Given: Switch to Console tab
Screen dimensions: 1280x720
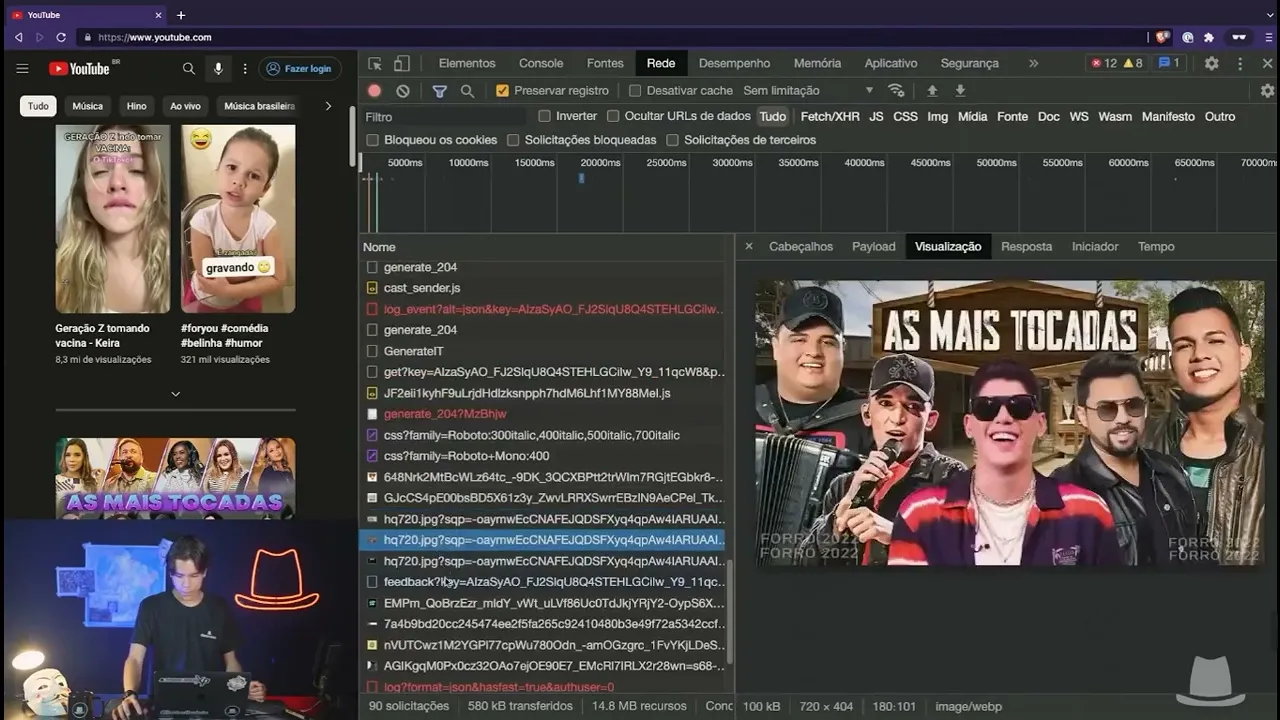Looking at the screenshot, I should click(x=541, y=63).
